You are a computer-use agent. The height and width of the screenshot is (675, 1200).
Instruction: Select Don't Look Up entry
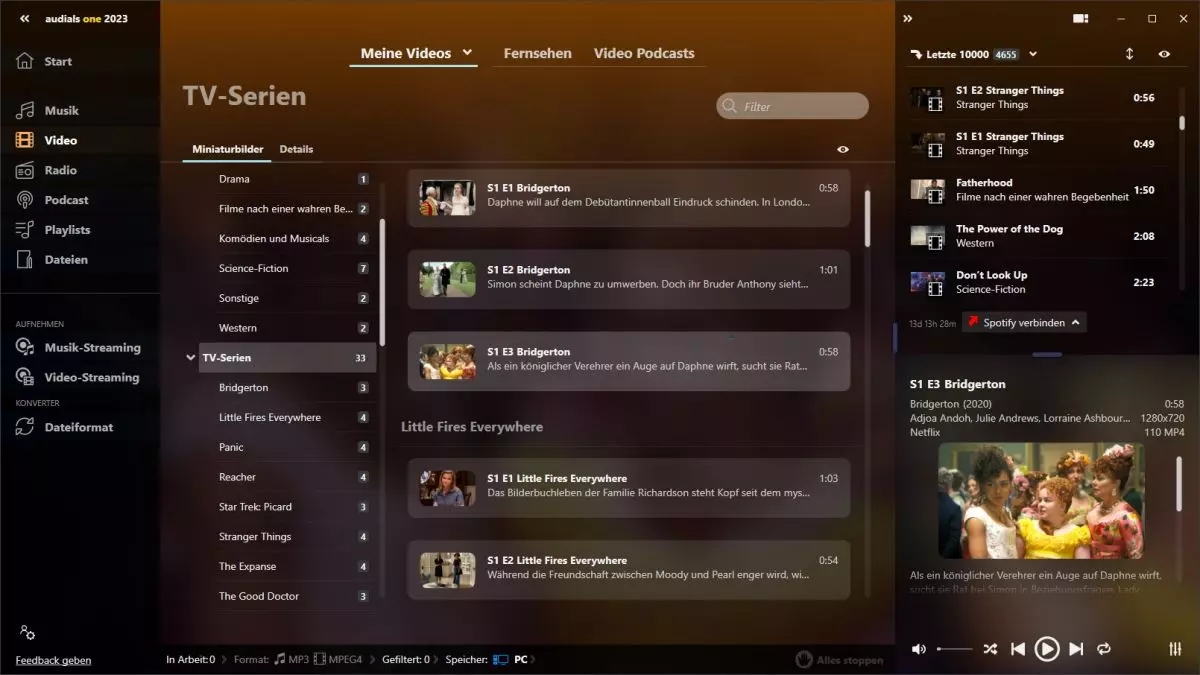pyautogui.click(x=1035, y=282)
